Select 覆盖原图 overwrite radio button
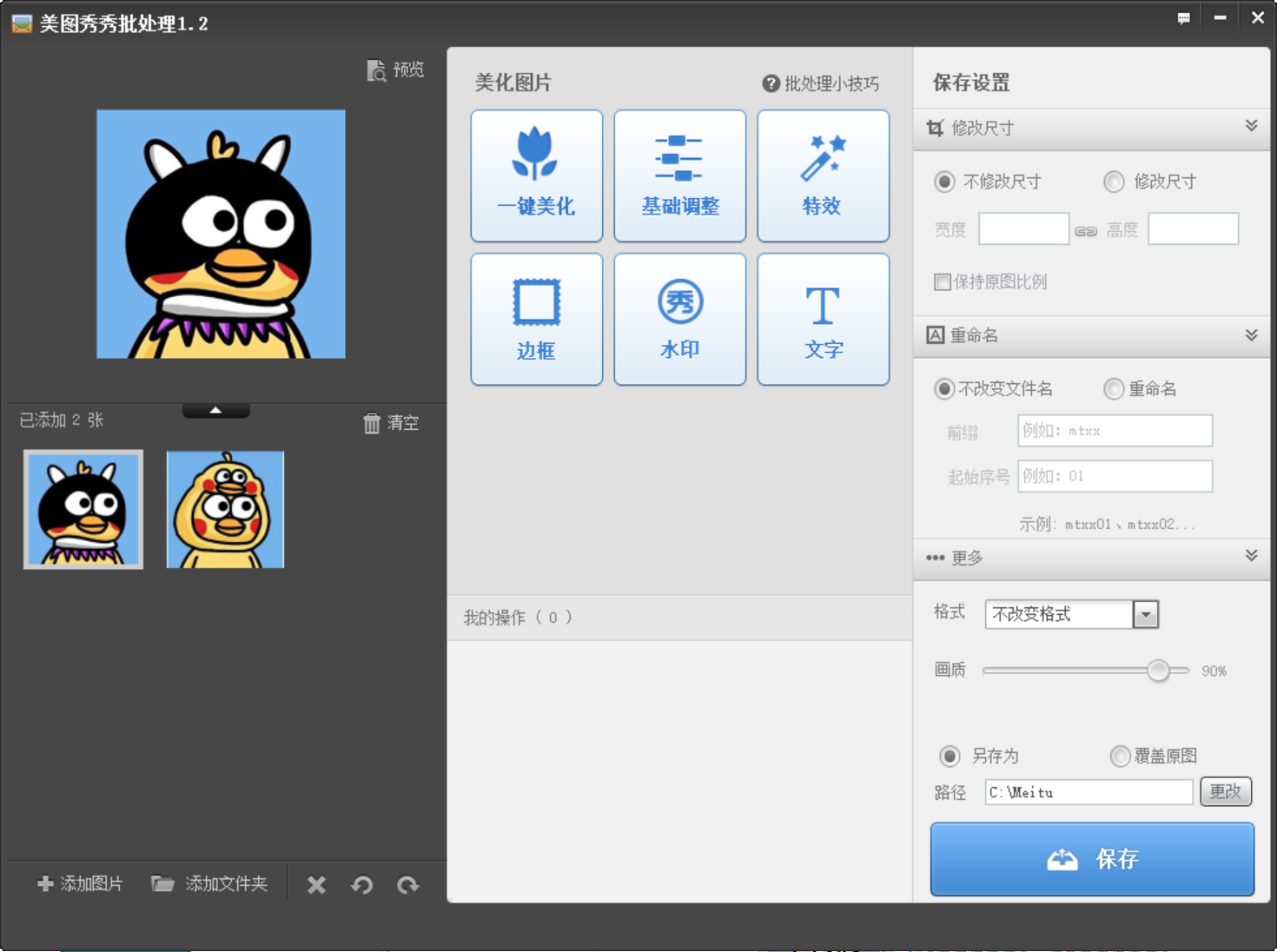Screen dimensions: 1277x952 pos(1121,756)
